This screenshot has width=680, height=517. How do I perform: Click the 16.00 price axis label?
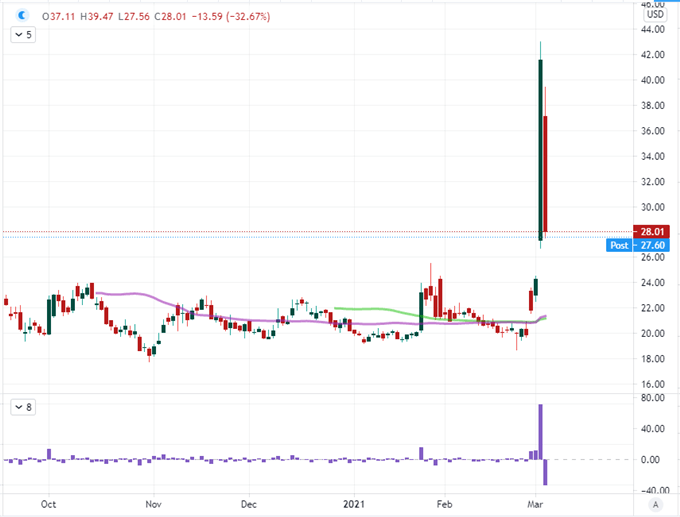click(653, 384)
